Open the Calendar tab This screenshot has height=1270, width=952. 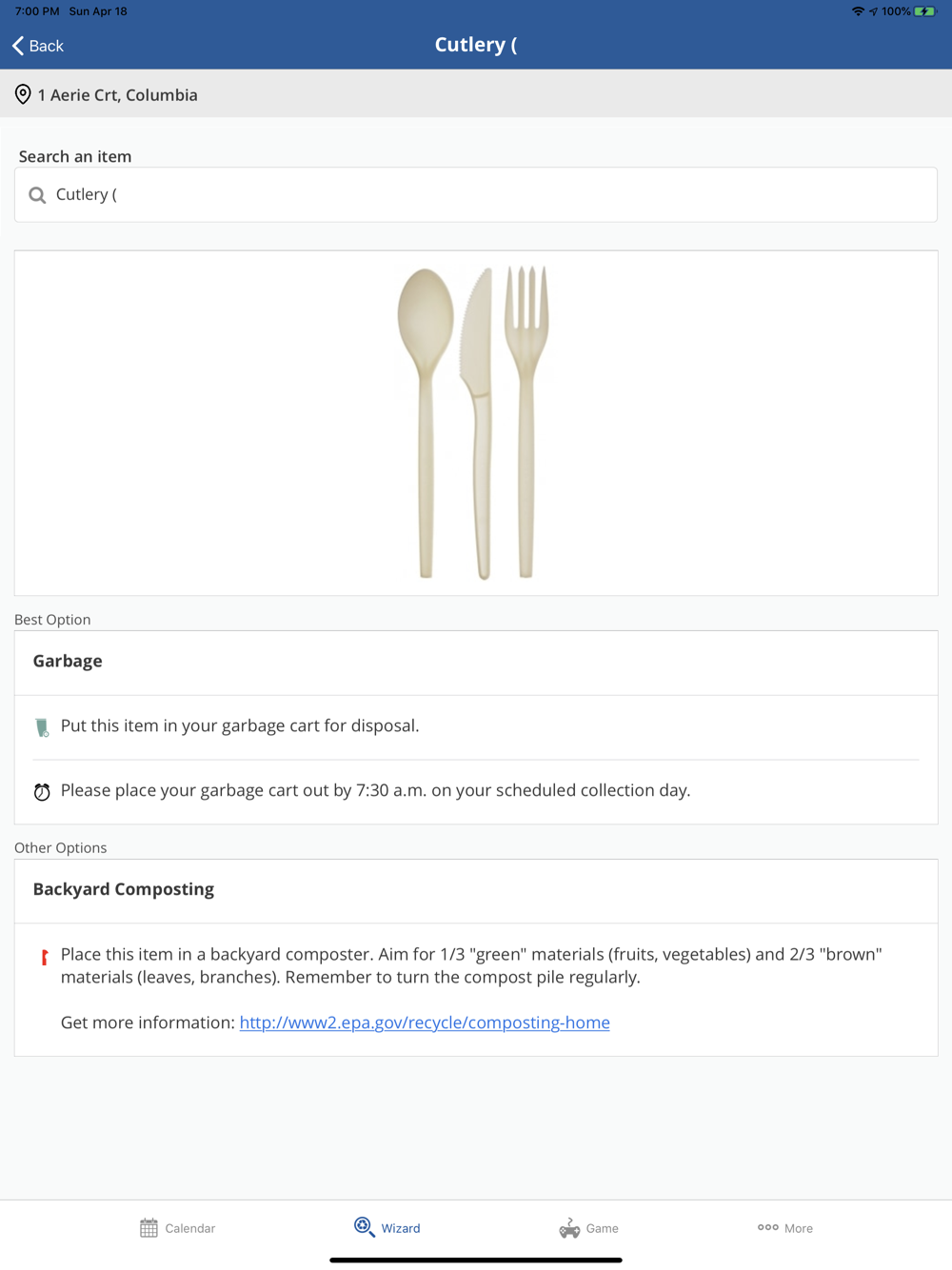coord(178,1228)
